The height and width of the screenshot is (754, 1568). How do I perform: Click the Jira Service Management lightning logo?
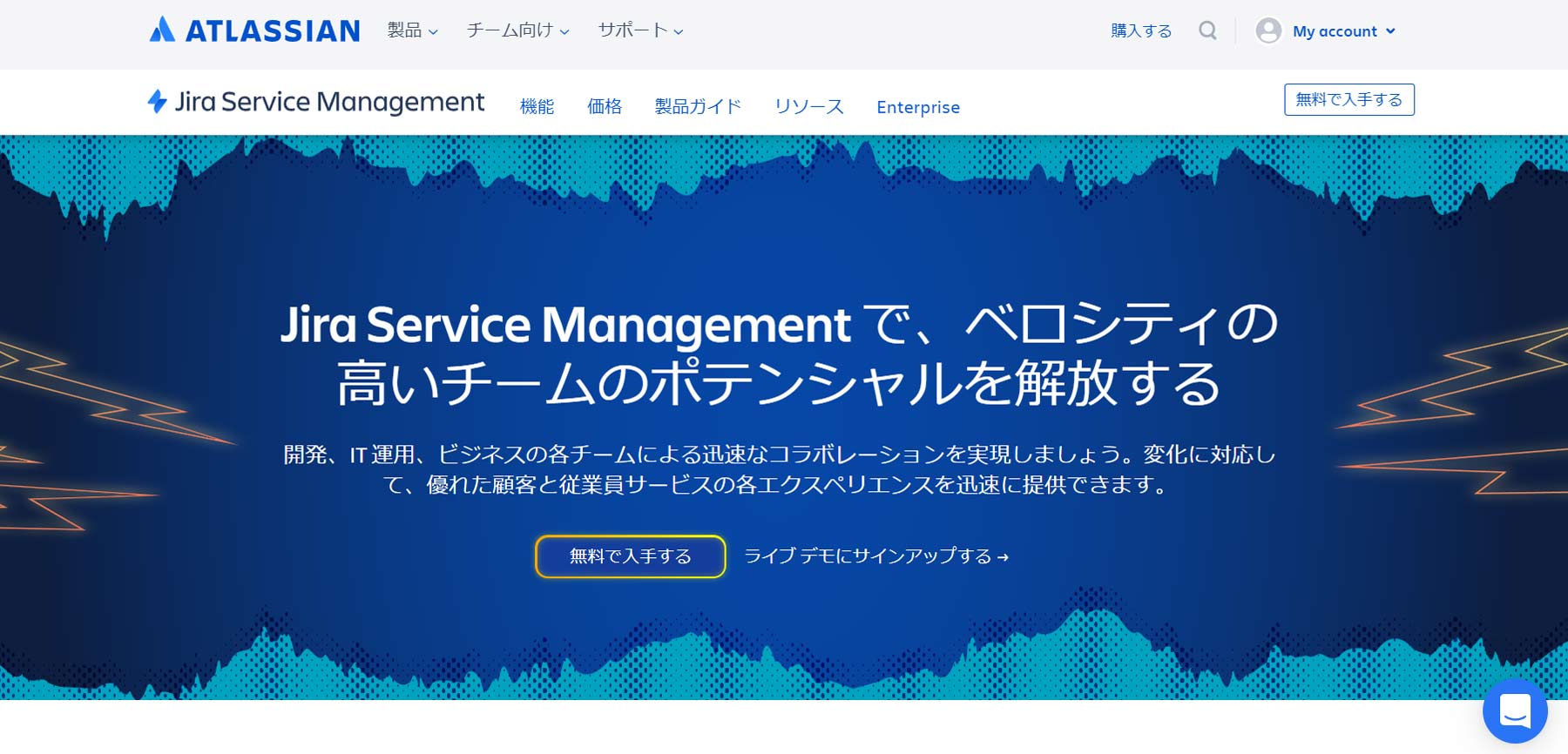[x=158, y=102]
